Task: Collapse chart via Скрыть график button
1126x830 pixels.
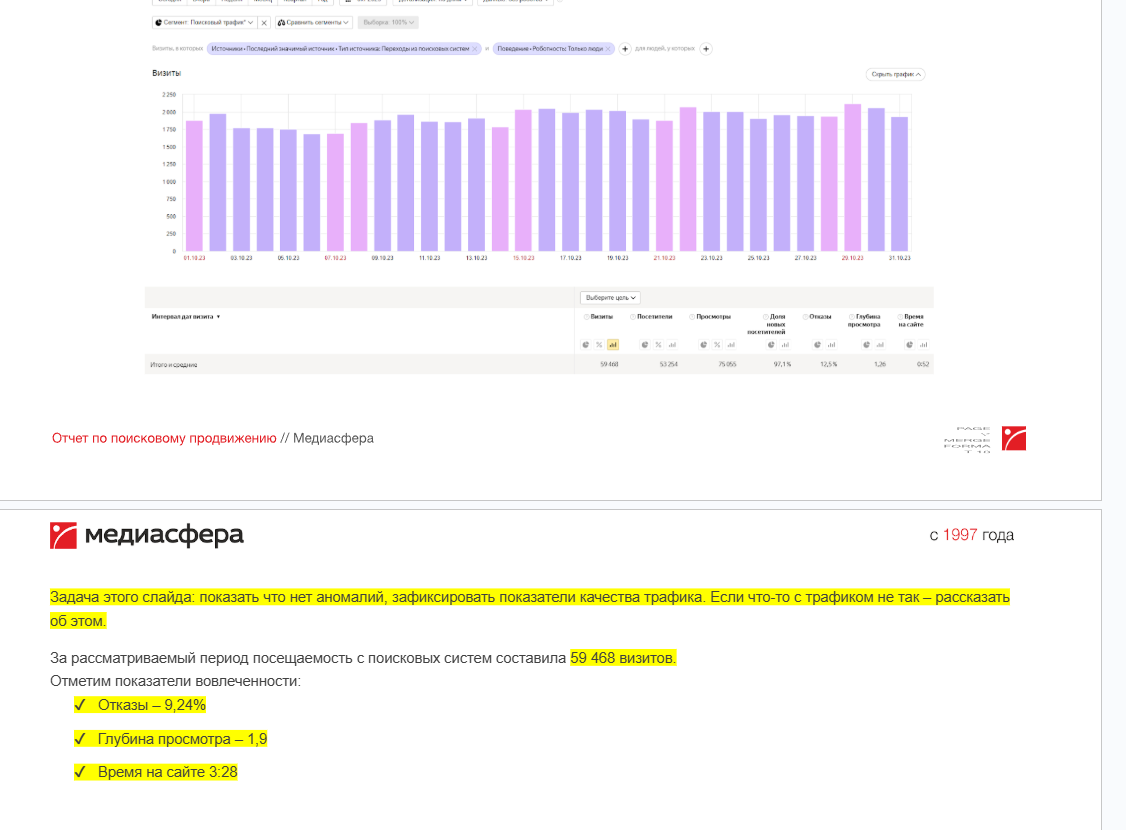Action: pyautogui.click(x=895, y=74)
